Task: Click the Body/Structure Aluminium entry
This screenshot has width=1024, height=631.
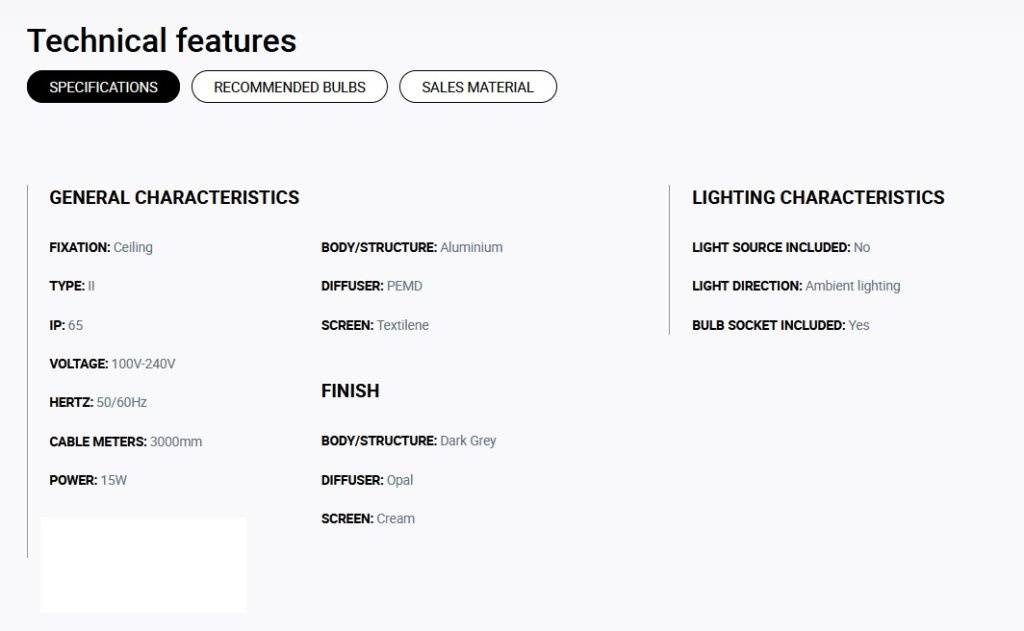Action: [x=412, y=248]
